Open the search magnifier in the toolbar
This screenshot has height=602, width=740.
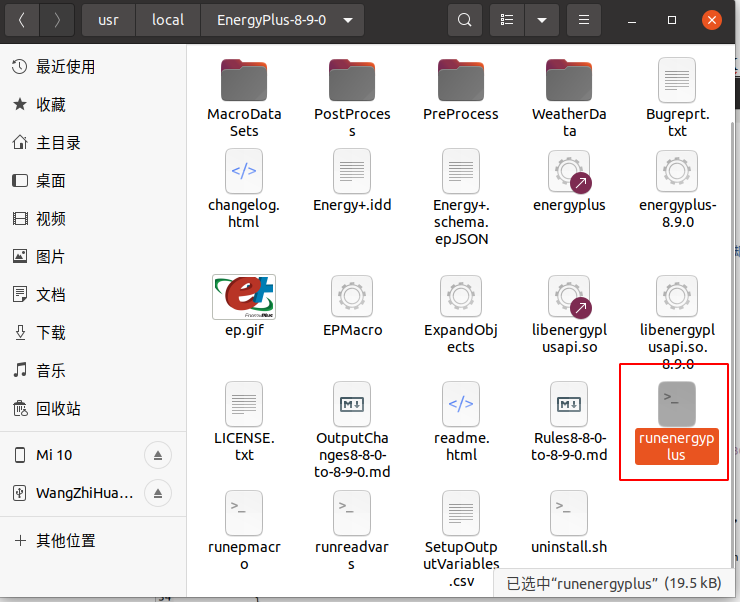[x=464, y=20]
